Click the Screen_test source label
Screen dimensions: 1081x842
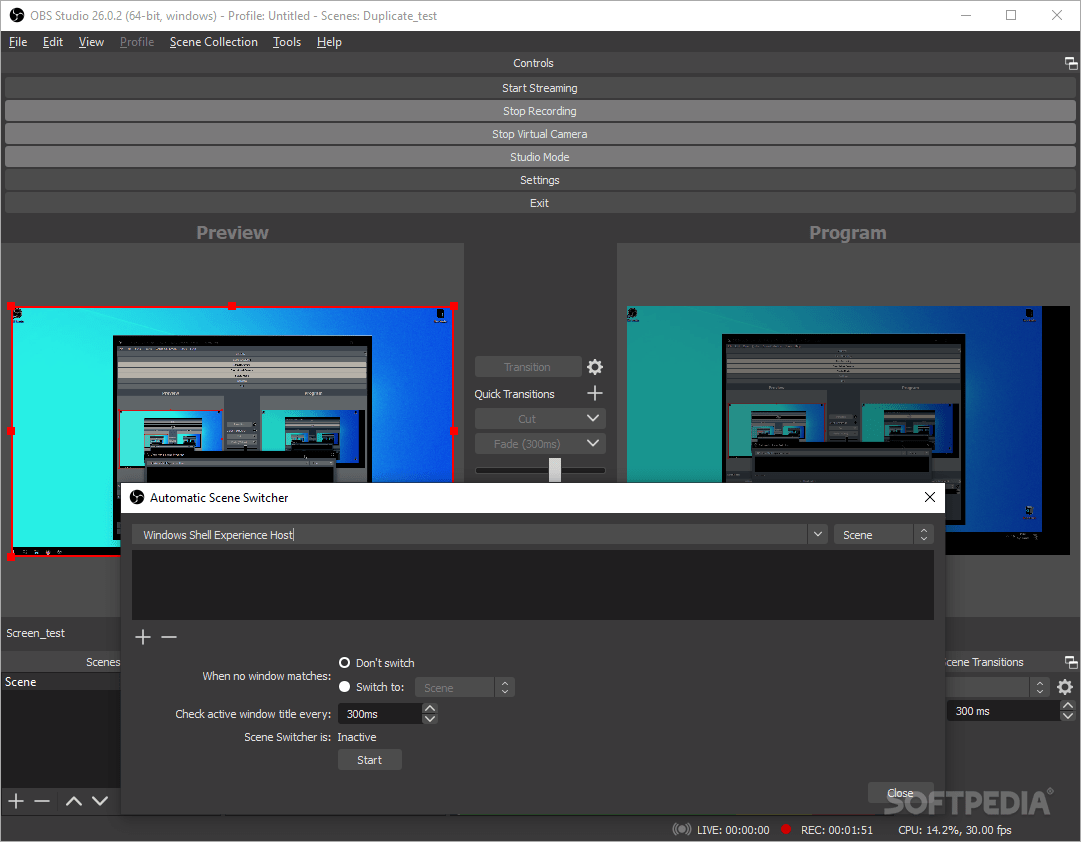tap(35, 633)
